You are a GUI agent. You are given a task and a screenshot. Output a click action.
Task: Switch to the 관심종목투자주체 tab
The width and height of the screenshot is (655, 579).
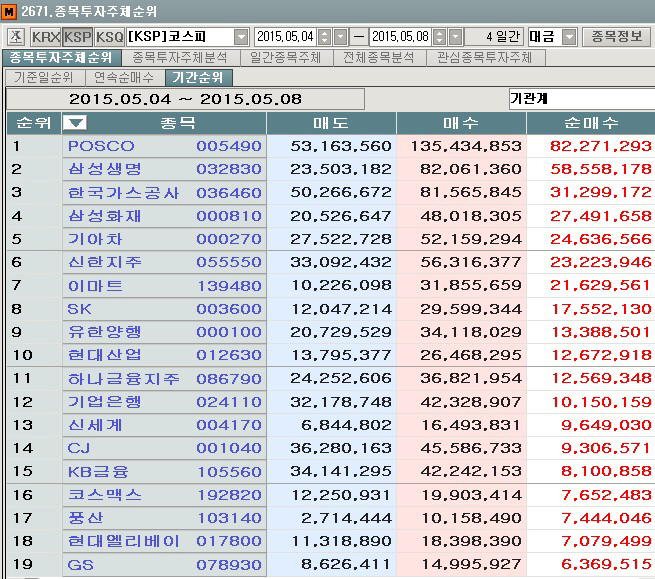pyautogui.click(x=485, y=58)
